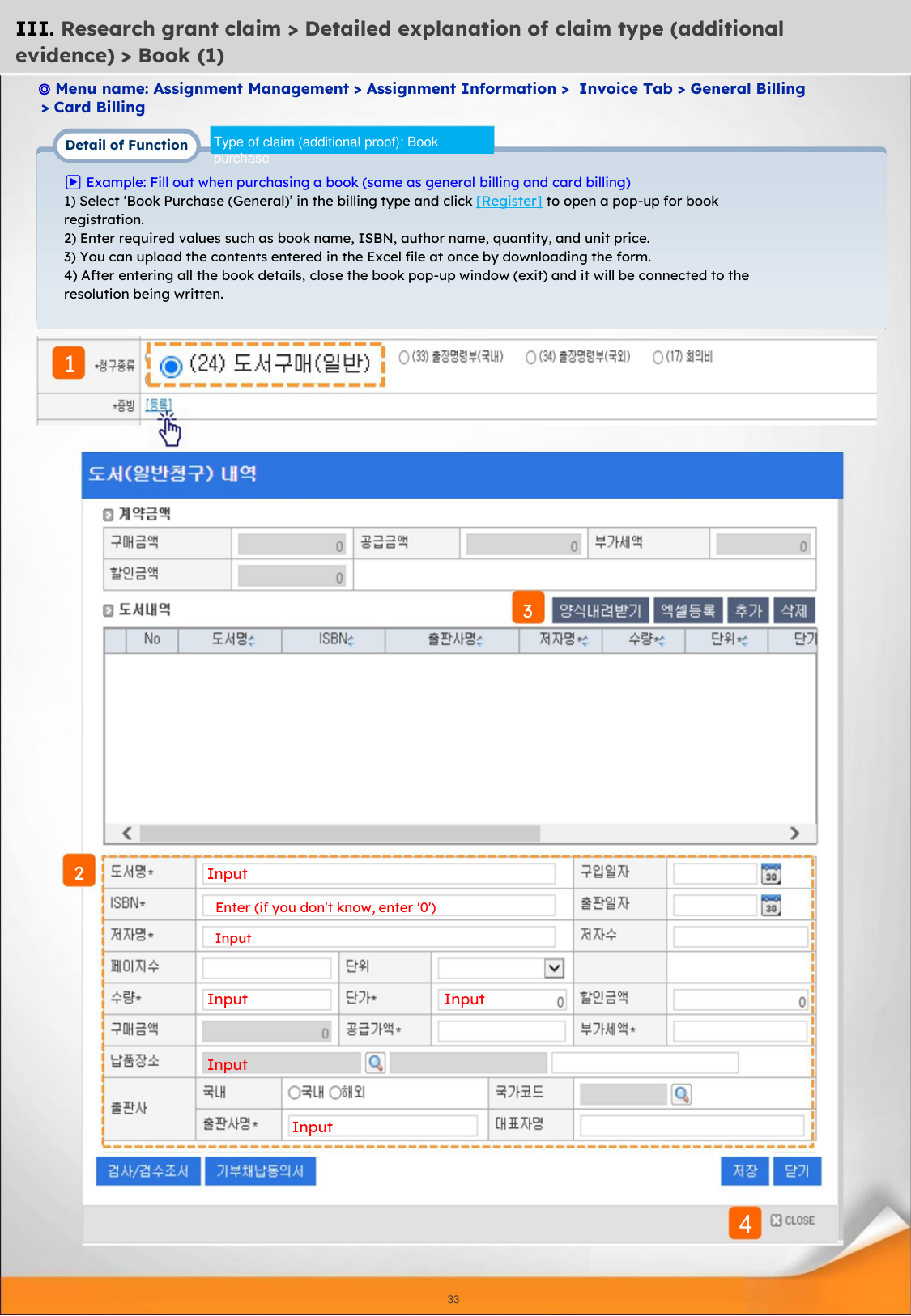This screenshot has height=1316, width=911.
Task: Collapse the 계약금액 section
Action: tap(109, 515)
